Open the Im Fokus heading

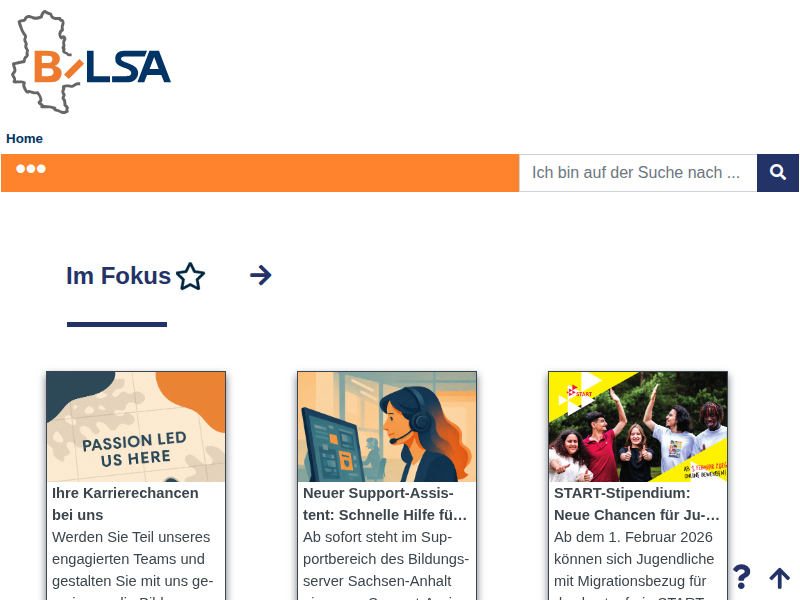(x=118, y=276)
